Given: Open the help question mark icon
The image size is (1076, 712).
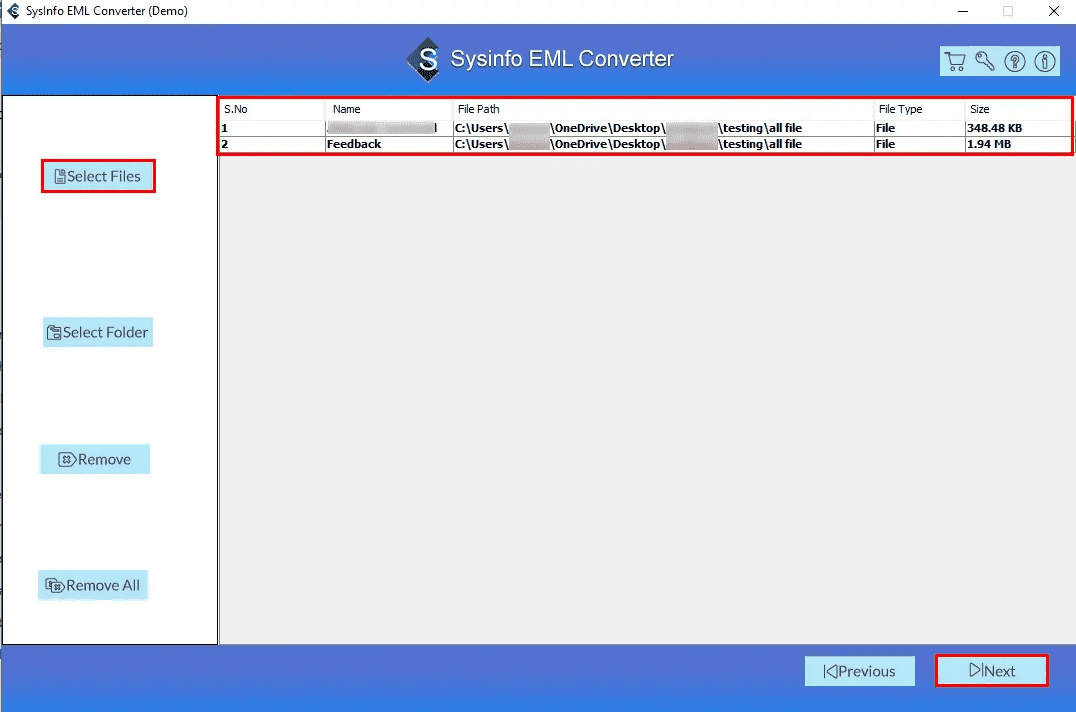Looking at the screenshot, I should 1015,62.
